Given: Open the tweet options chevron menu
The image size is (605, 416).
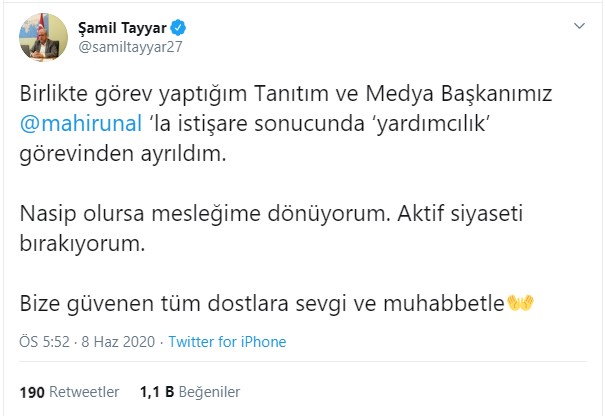Looking at the screenshot, I should click(578, 26).
